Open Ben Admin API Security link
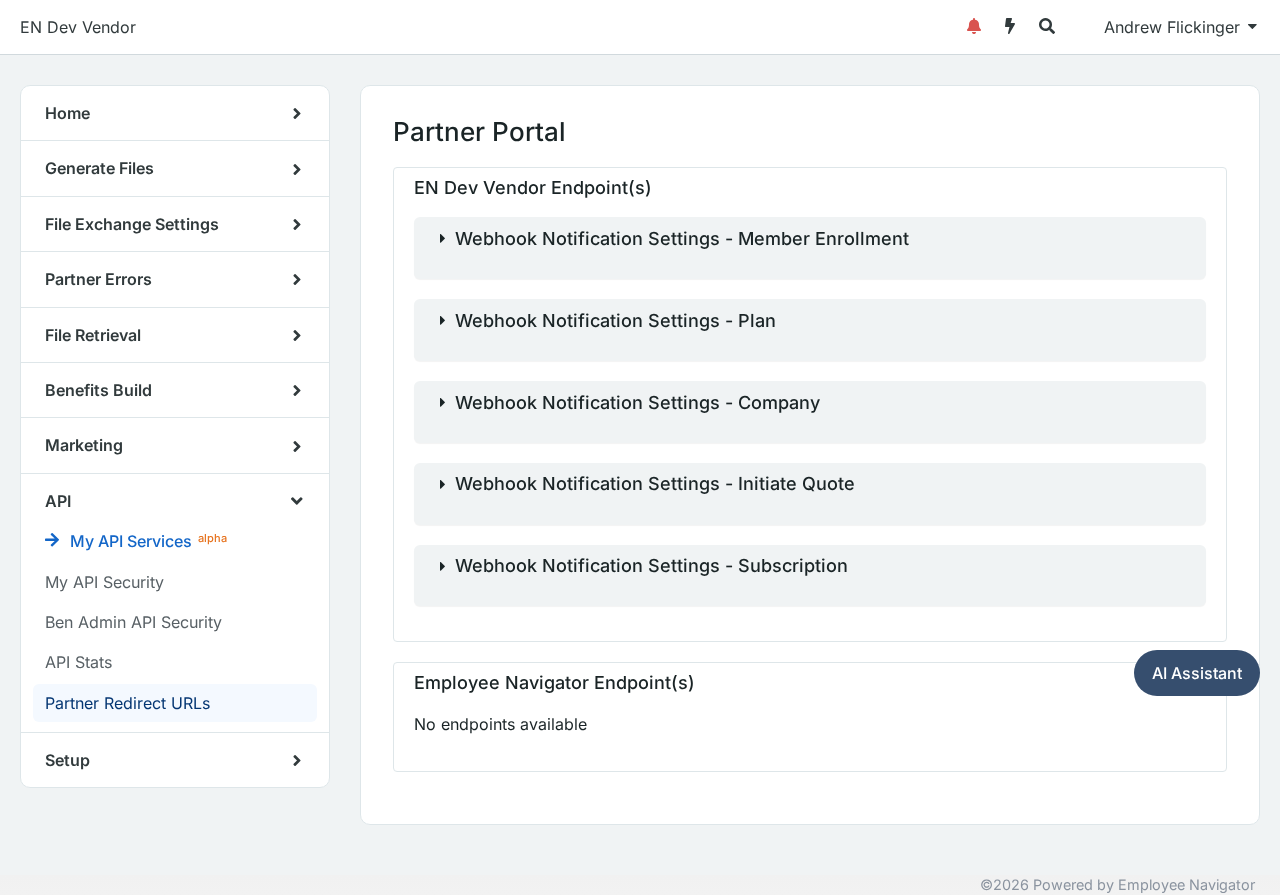The width and height of the screenshot is (1280, 895). 133,622
